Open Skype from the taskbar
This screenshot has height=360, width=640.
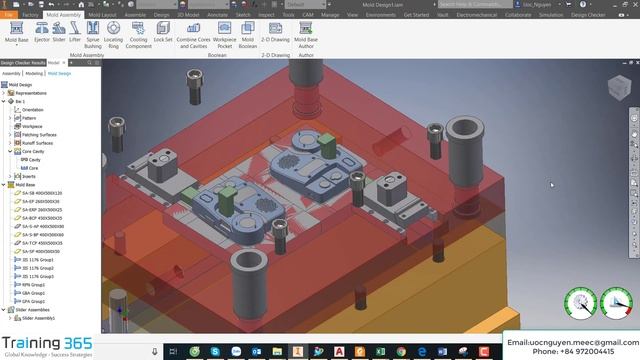pyautogui.click(x=215, y=351)
